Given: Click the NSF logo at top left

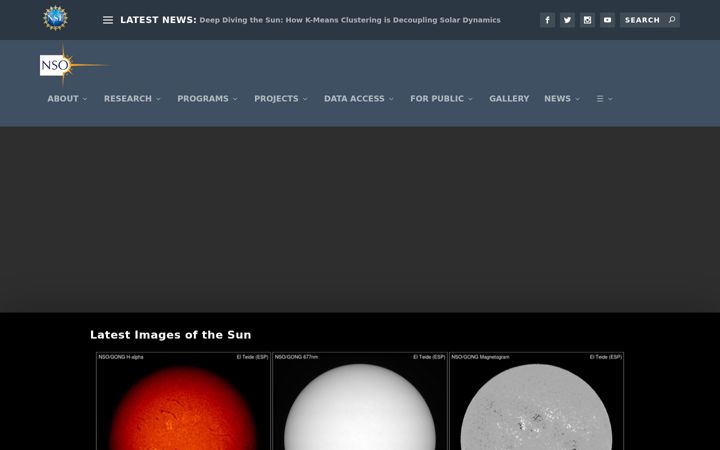Looking at the screenshot, I should coord(56,18).
